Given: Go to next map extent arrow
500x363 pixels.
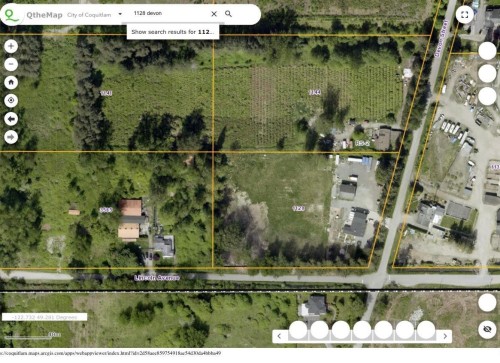Looking at the screenshot, I should tap(11, 137).
